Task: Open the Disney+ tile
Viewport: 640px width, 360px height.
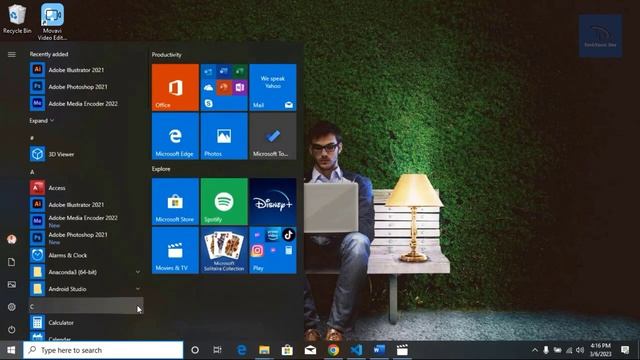Action: (273, 201)
